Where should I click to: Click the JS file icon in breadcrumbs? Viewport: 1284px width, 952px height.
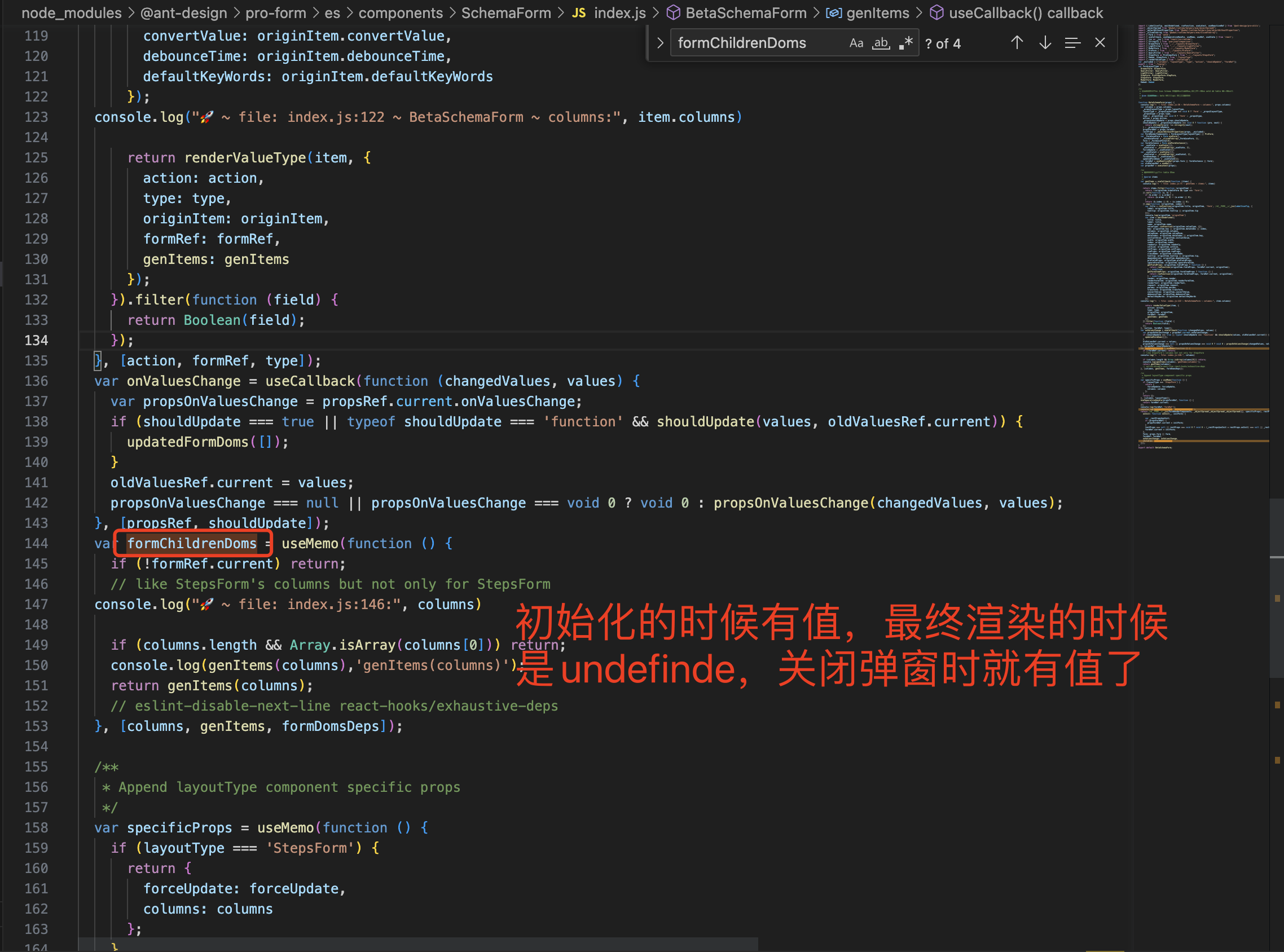coord(579,12)
